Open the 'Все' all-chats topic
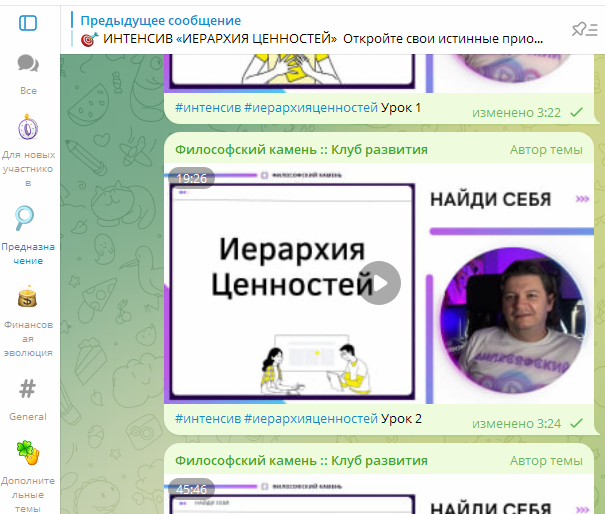 click(x=28, y=73)
